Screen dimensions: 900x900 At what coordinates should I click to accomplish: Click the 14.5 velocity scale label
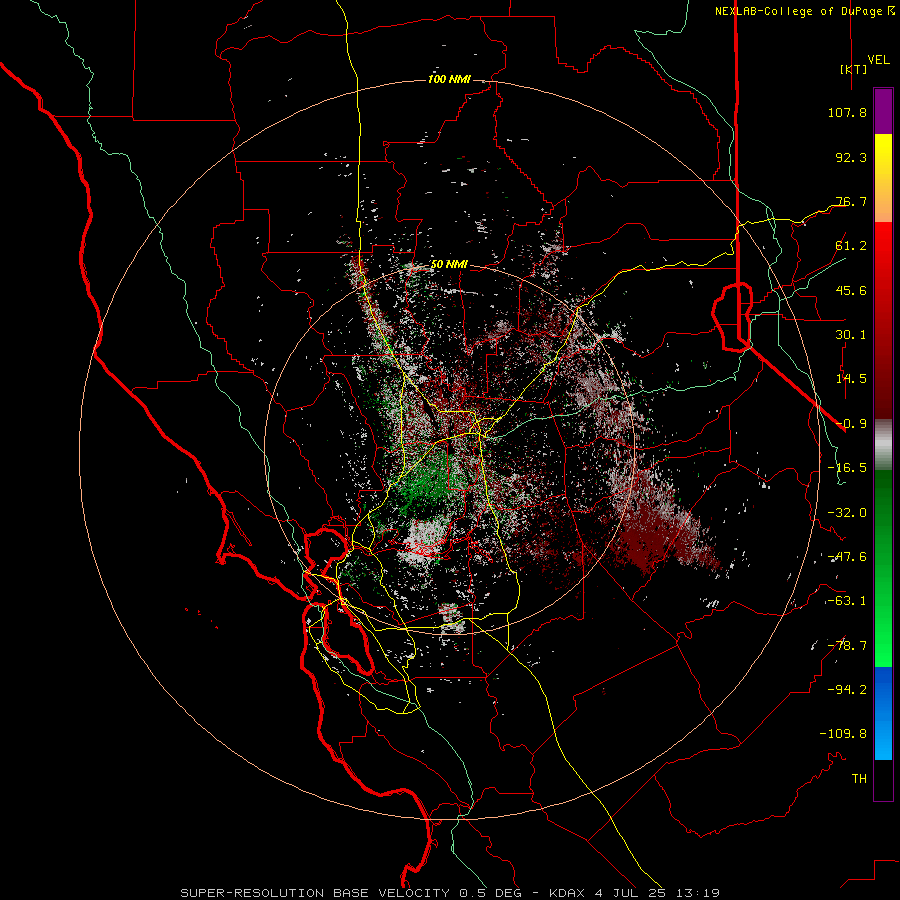tap(851, 379)
